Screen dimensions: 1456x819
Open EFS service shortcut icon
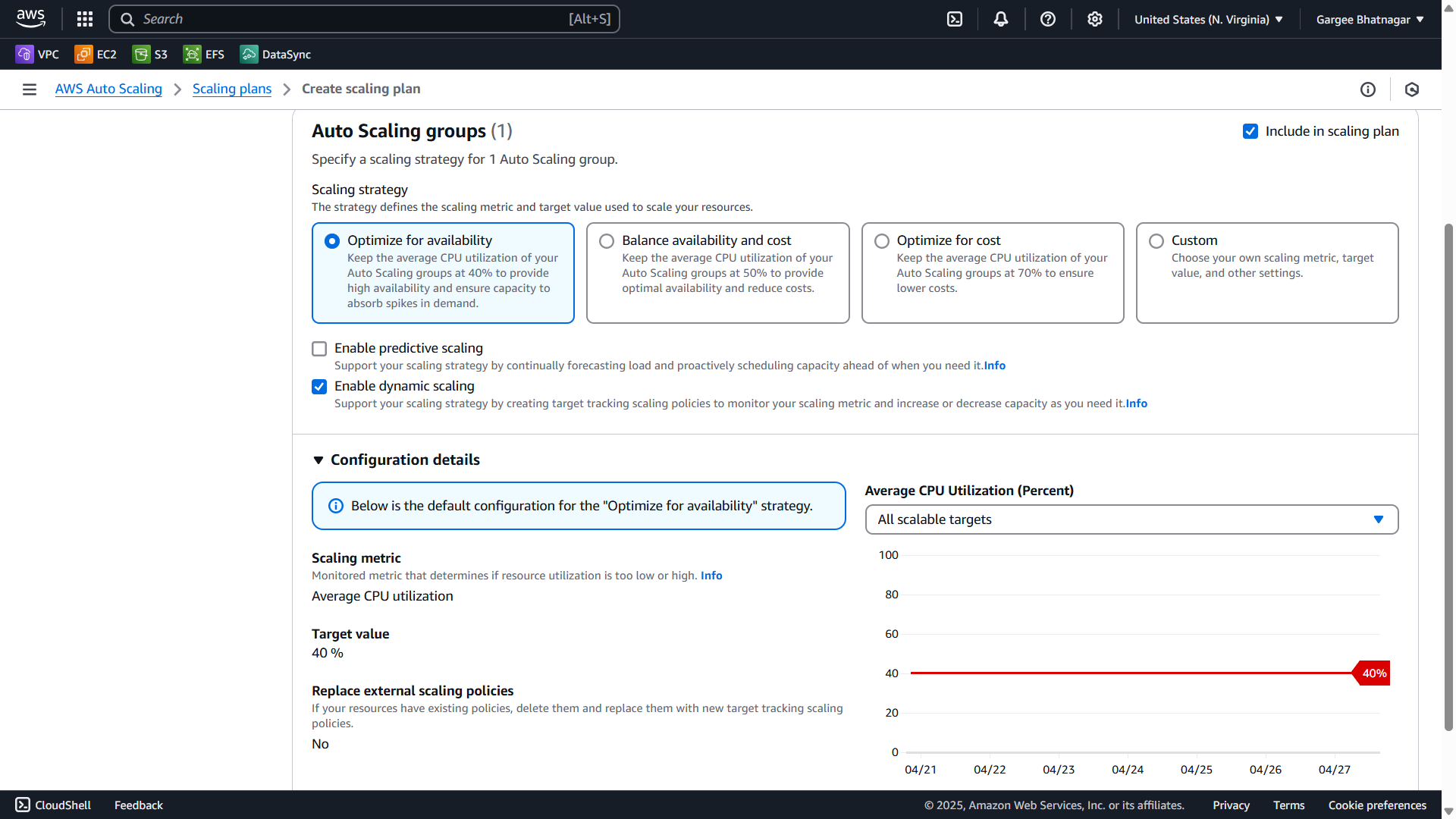(x=193, y=54)
